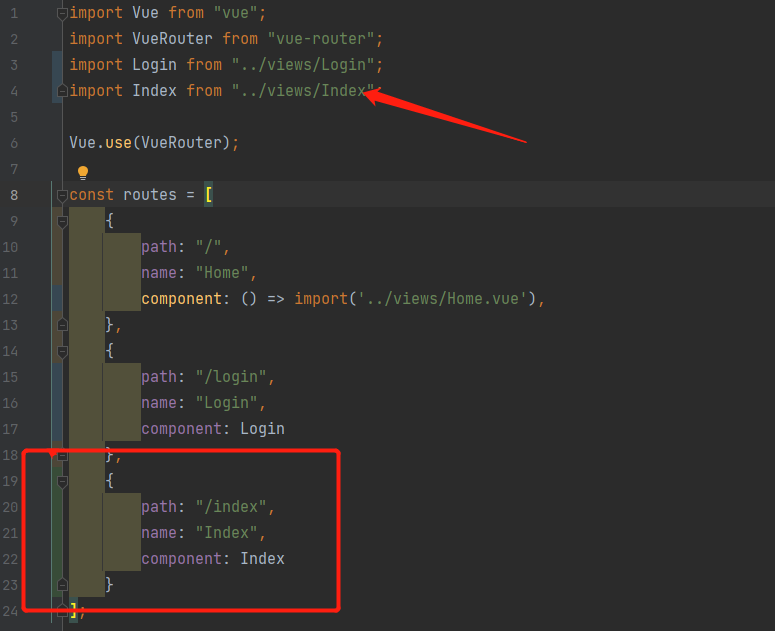Click the "/index" path string
775x631 pixels.
tap(231, 507)
